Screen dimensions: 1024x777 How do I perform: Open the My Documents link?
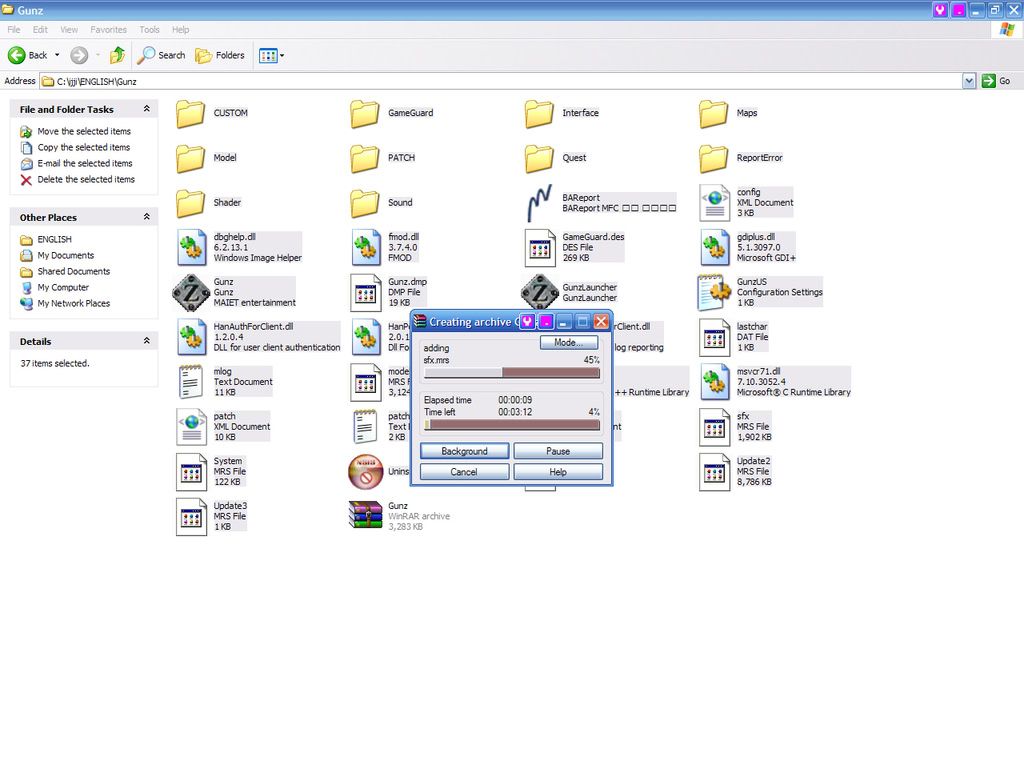tap(65, 255)
